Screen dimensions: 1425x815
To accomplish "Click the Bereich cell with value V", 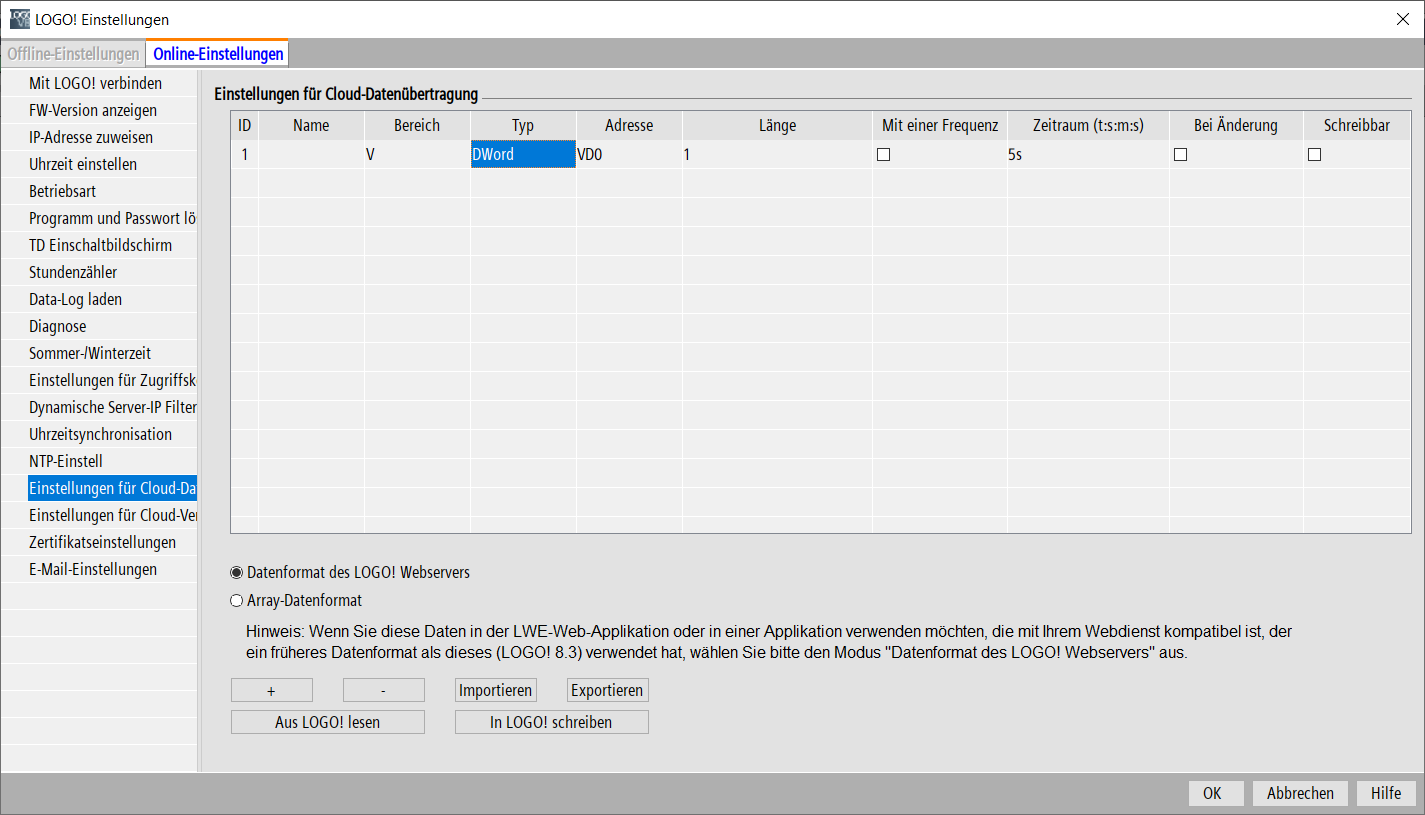I will (417, 155).
